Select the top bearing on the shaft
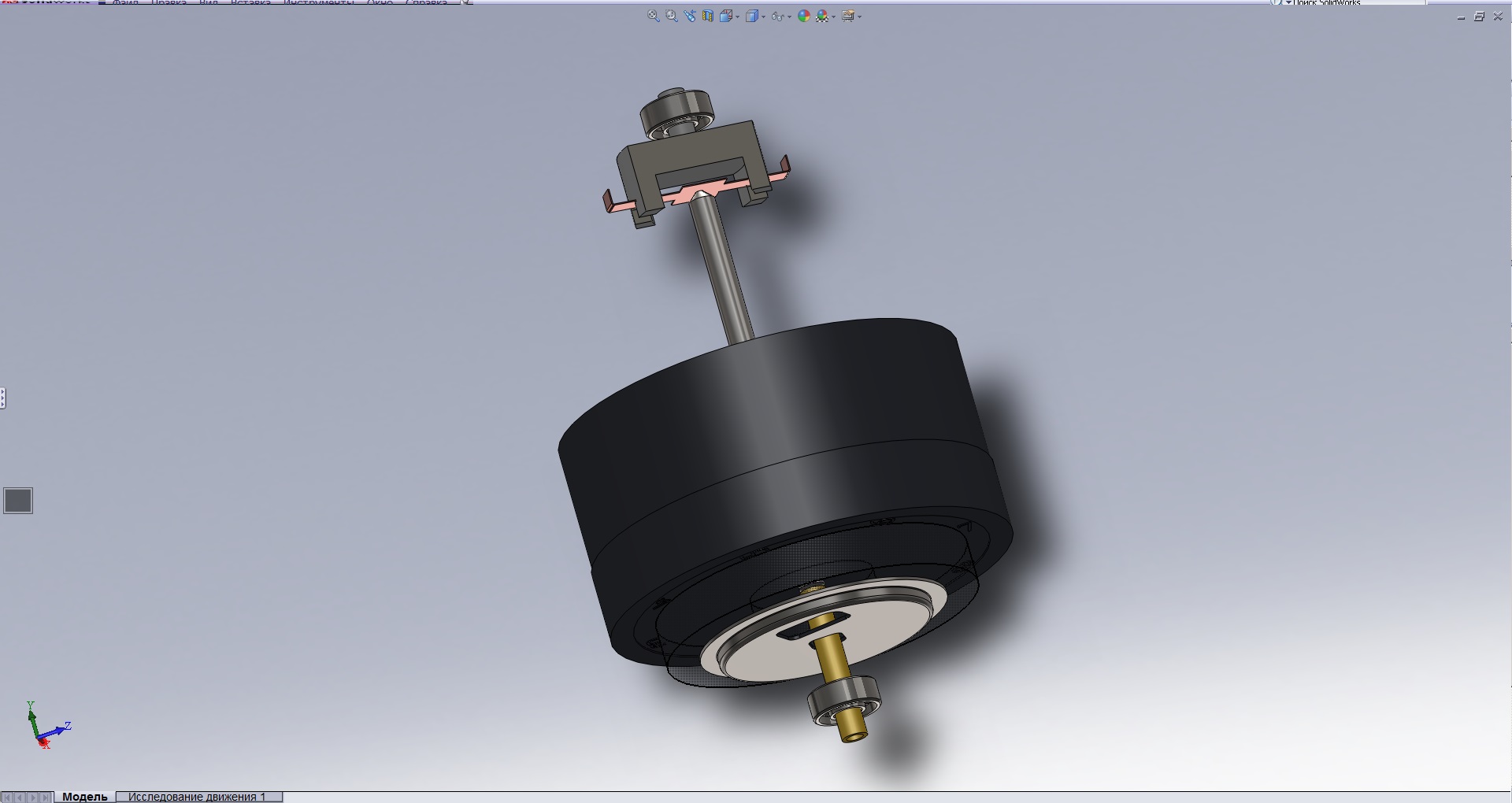Screen dimensions: 1512x803 pyautogui.click(x=676, y=112)
